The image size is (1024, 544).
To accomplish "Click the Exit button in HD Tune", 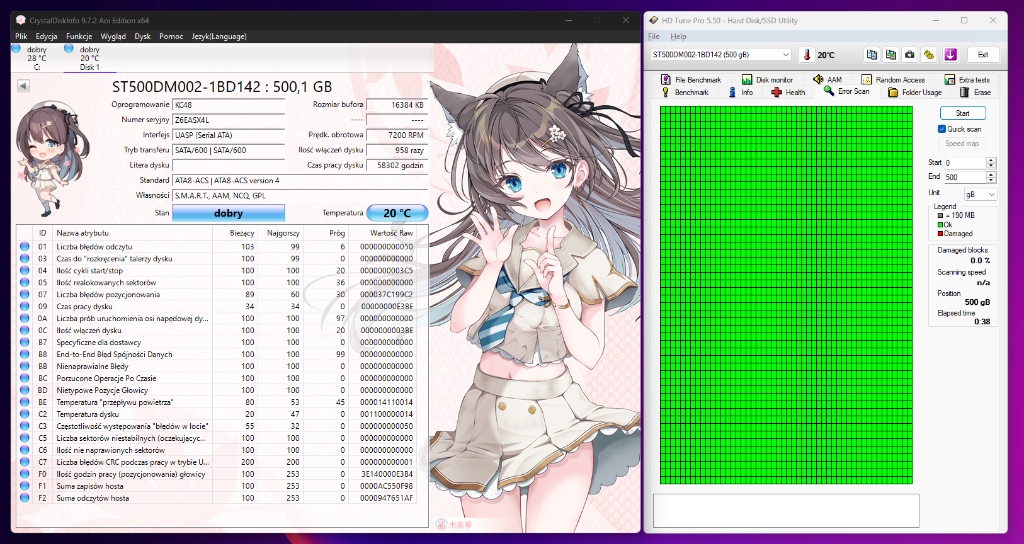I will pyautogui.click(x=982, y=55).
